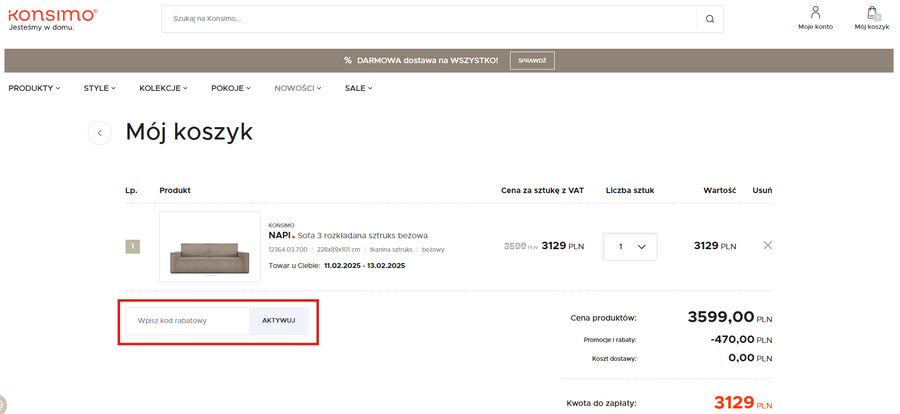900x414 pixels.
Task: Expand the KOLEKCJE dropdown menu
Action: click(x=163, y=88)
